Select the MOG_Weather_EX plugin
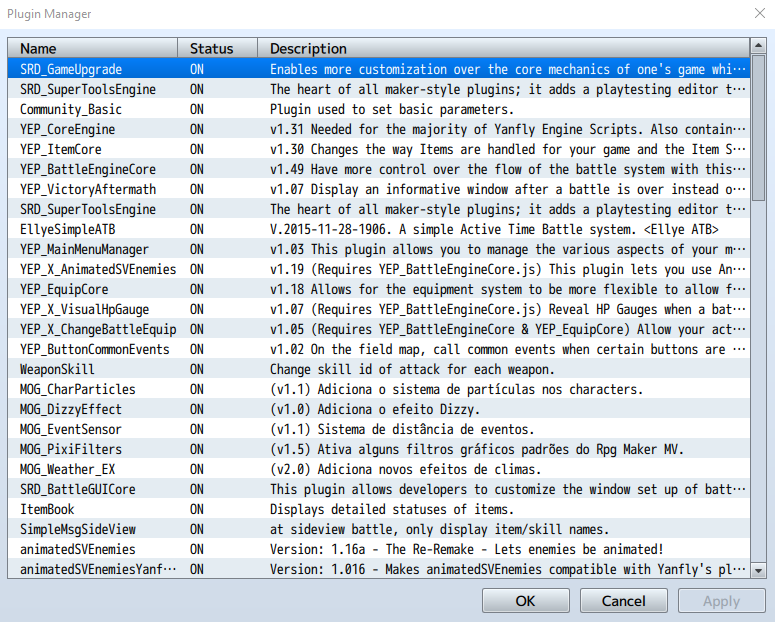Viewport: 775px width, 622px height. tap(379, 469)
